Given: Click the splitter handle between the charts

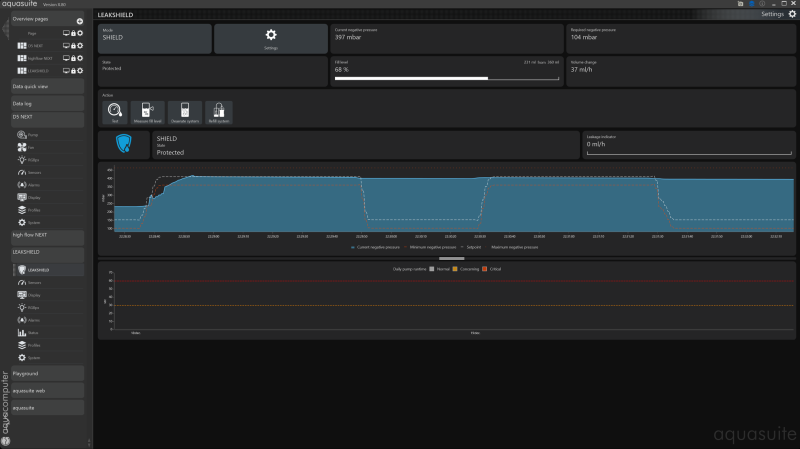Looking at the screenshot, I should point(452,259).
